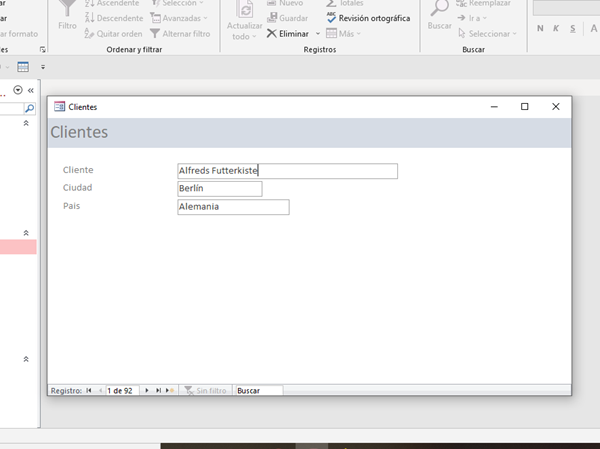
Task: Remove sorting with Quitar orden
Action: [x=113, y=34]
